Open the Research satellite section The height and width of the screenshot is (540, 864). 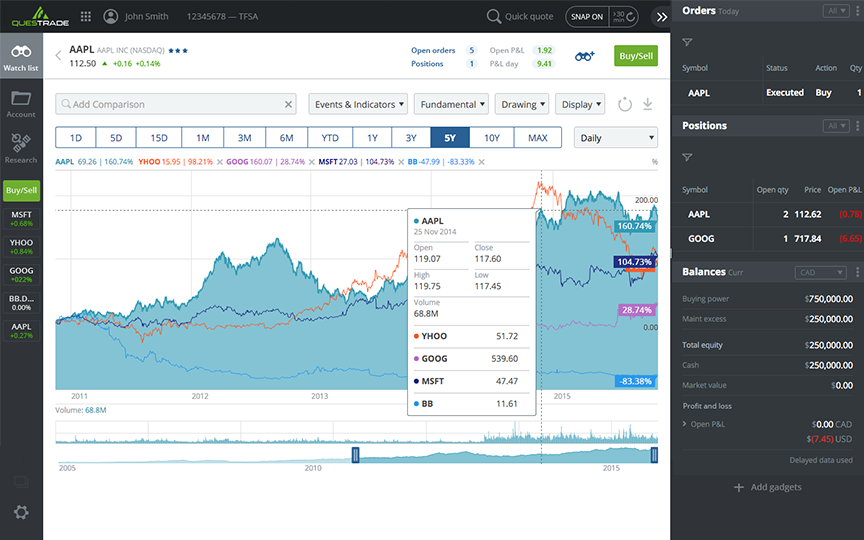(21, 148)
